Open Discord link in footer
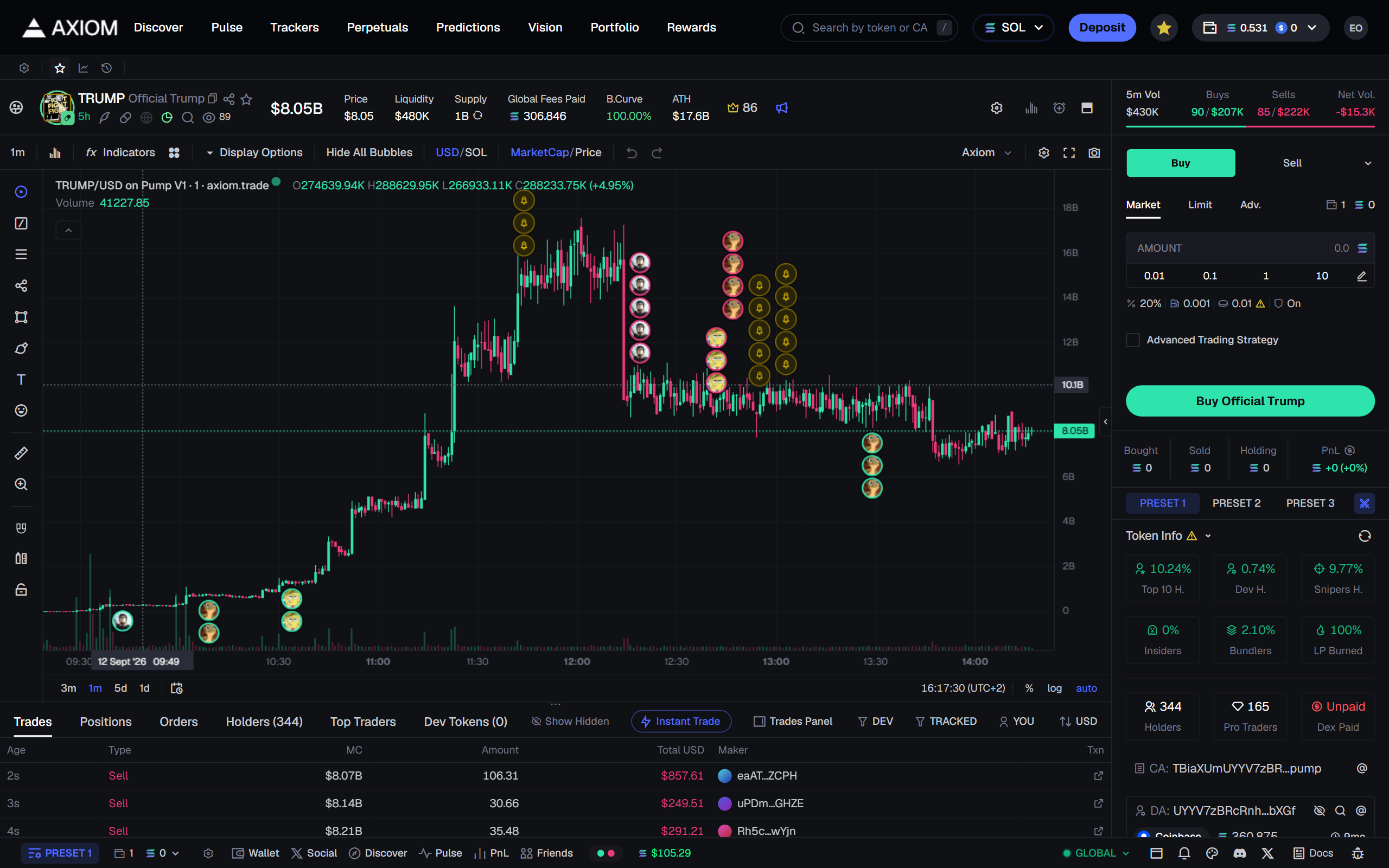1389x868 pixels. pyautogui.click(x=1240, y=853)
